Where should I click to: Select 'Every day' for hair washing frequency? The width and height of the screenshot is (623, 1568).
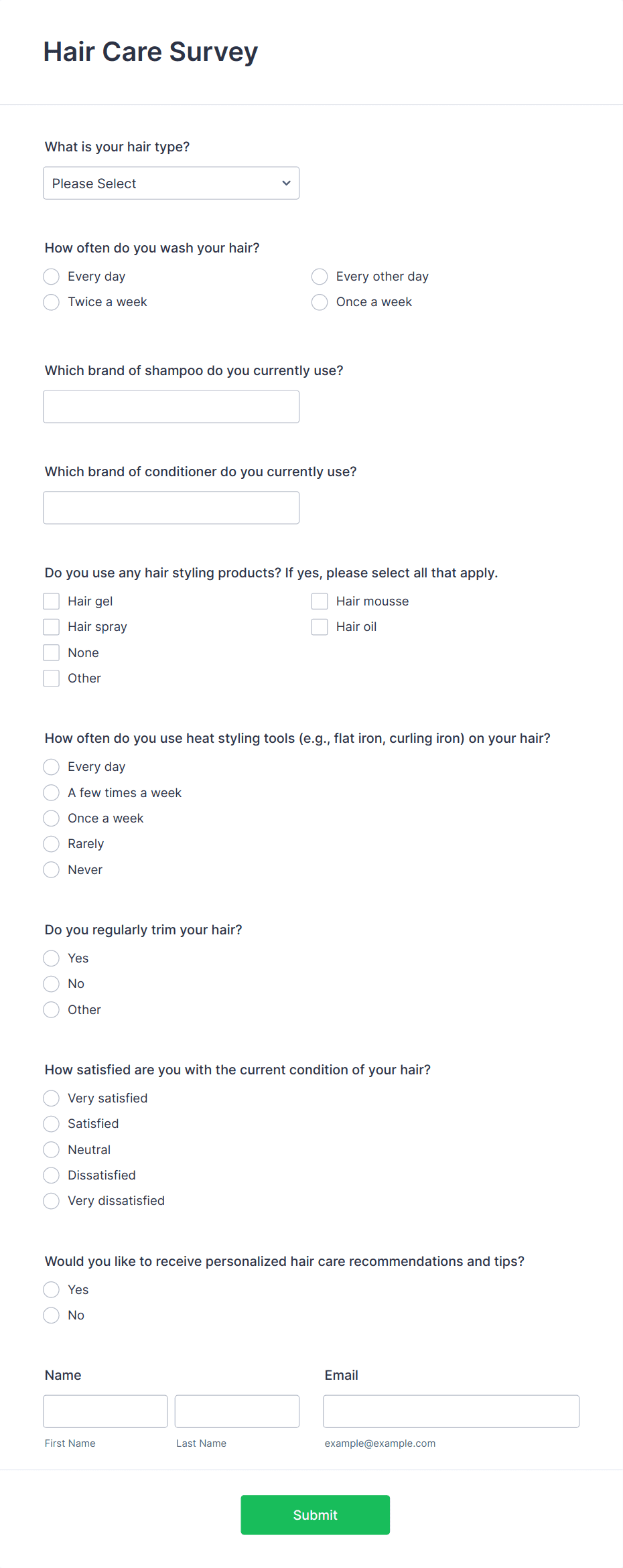51,276
